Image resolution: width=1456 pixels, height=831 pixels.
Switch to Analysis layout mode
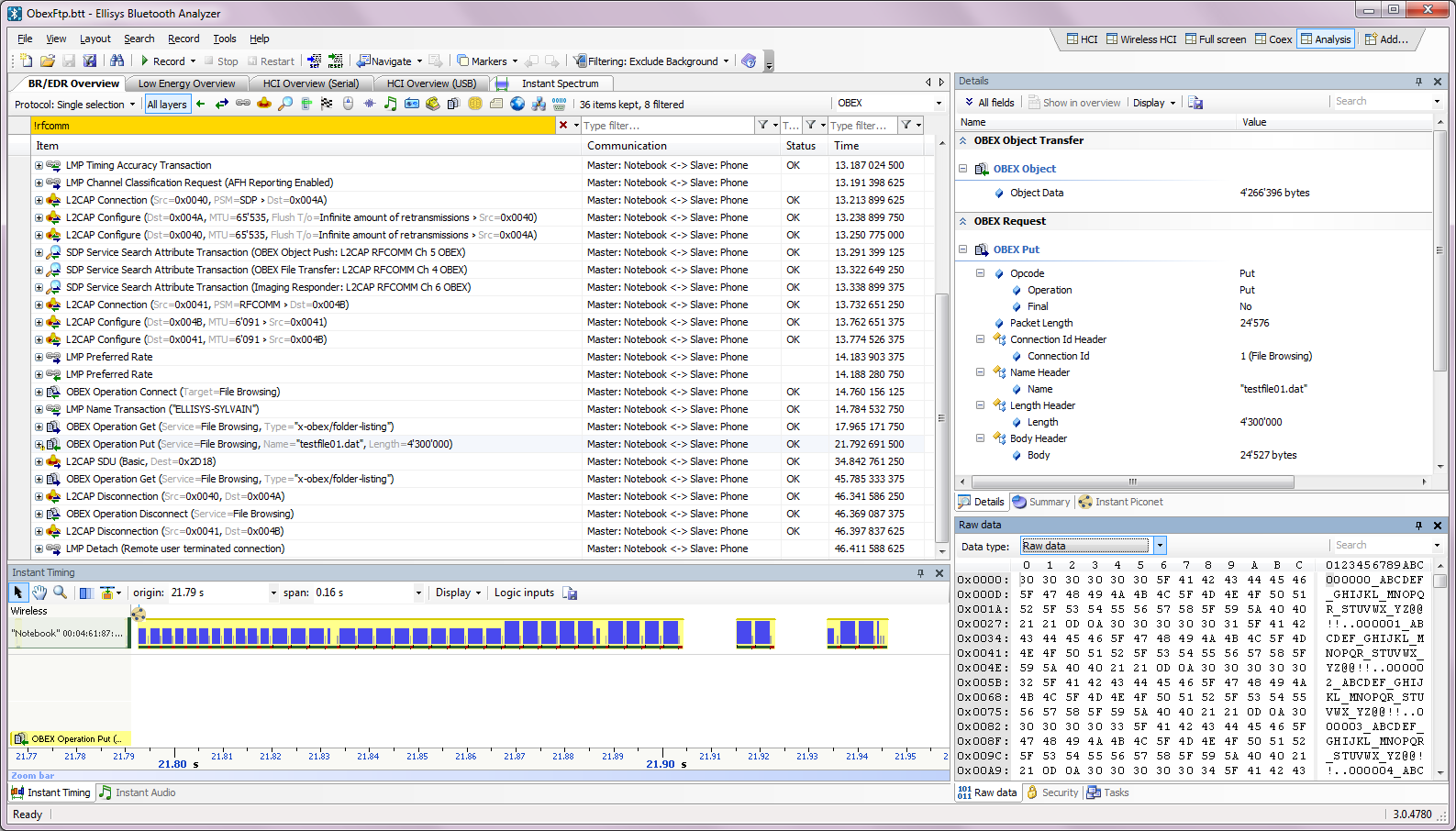tap(1325, 39)
